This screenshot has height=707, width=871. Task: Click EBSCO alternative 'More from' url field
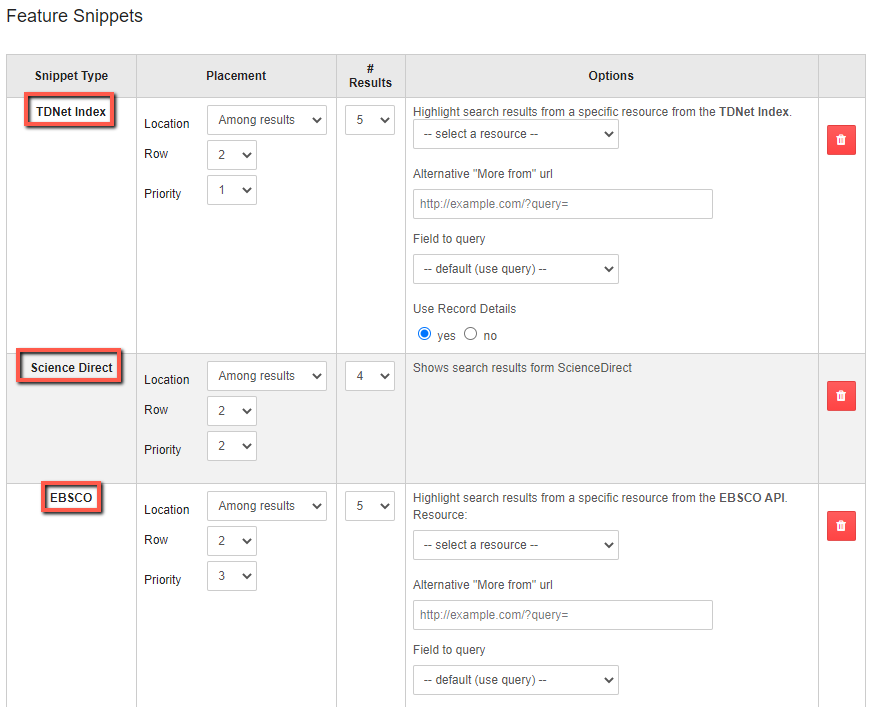tap(563, 615)
